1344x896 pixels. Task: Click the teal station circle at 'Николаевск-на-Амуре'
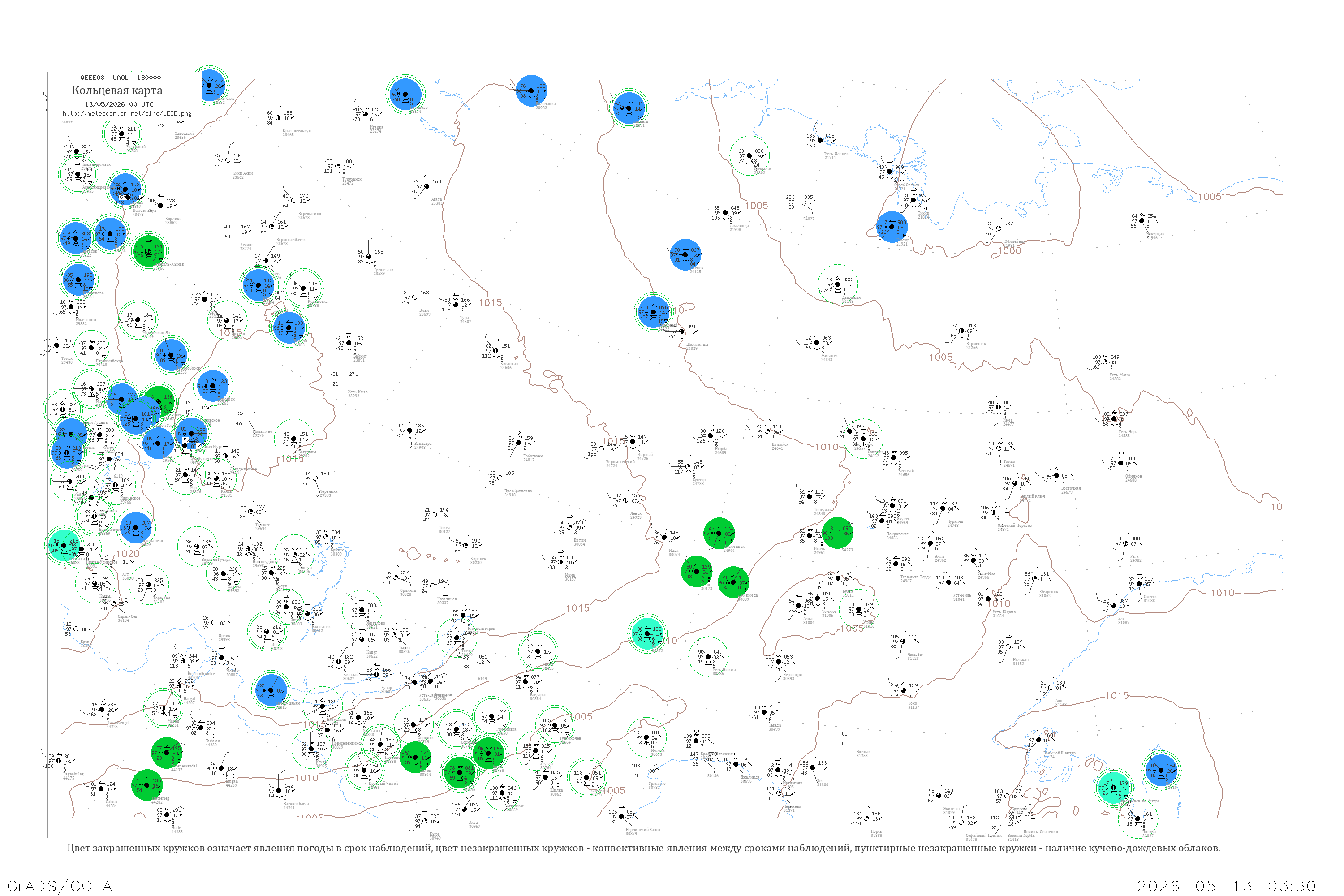click(1113, 788)
